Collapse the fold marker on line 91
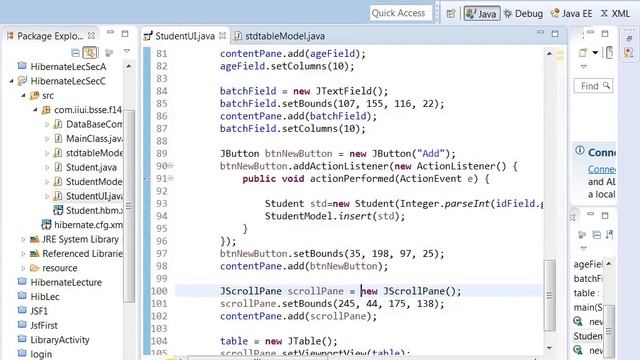 pos(171,178)
